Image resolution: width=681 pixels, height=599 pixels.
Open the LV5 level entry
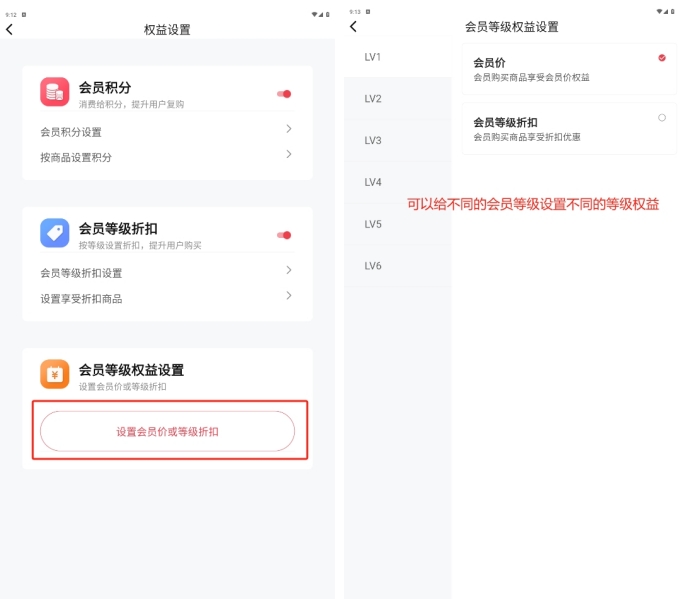373,224
